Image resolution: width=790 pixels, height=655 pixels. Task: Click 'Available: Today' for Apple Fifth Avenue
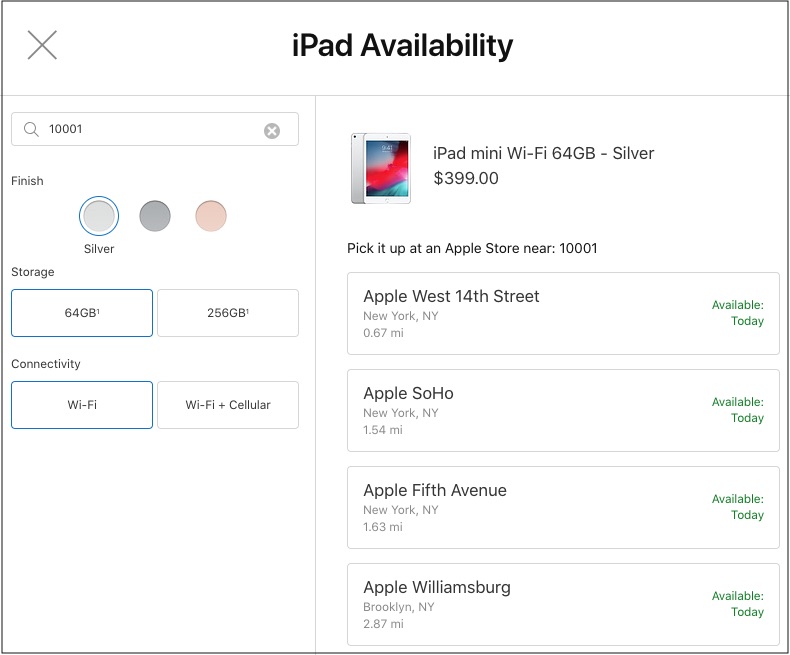coord(738,507)
